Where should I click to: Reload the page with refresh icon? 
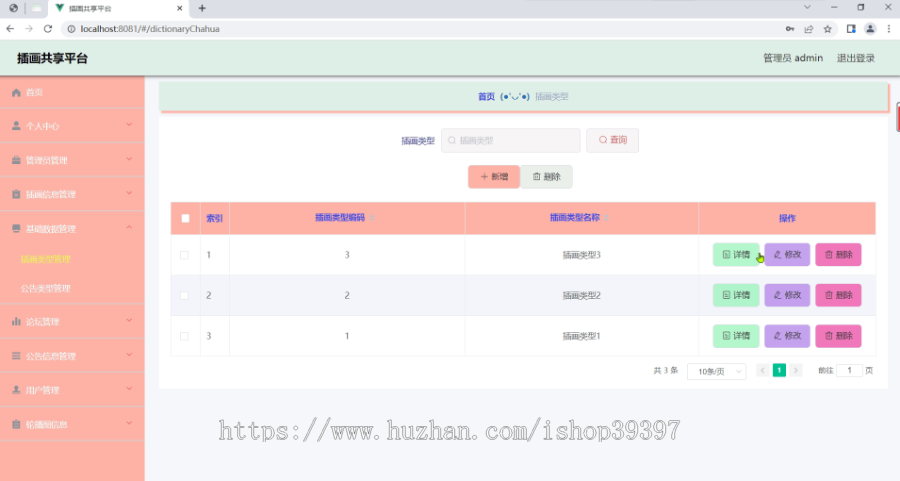point(48,29)
